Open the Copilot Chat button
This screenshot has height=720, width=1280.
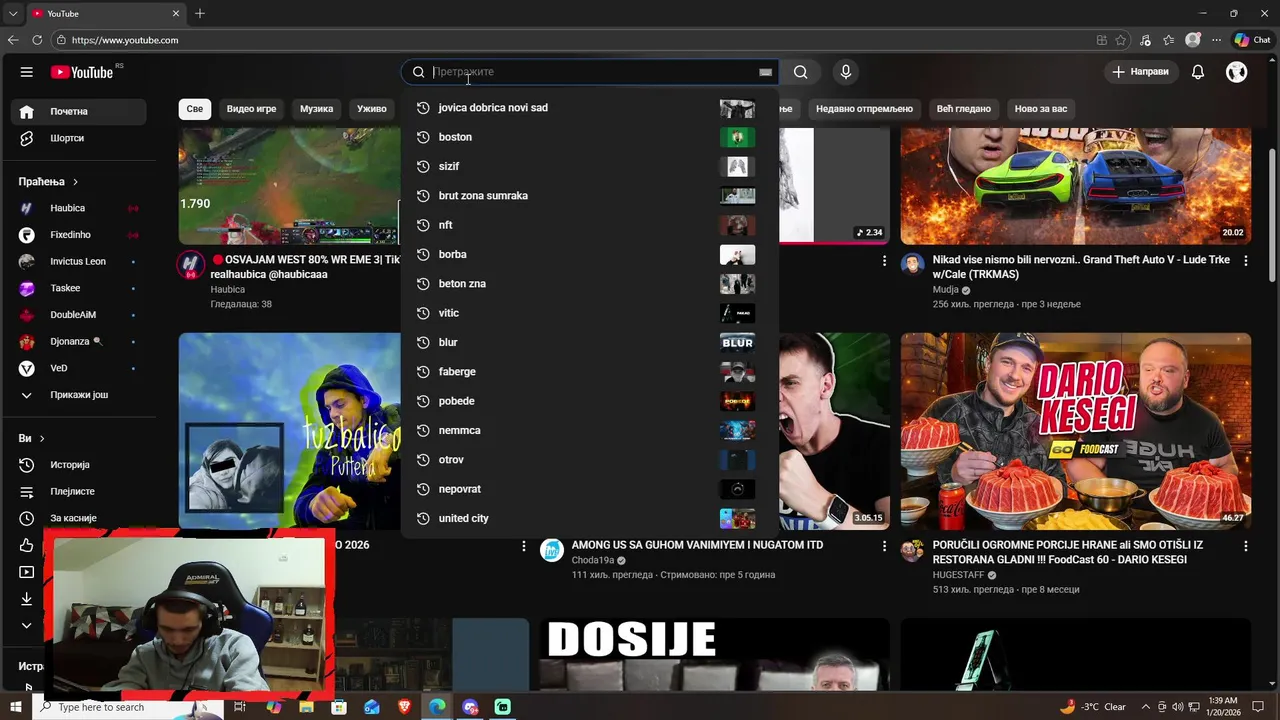pyautogui.click(x=1252, y=40)
